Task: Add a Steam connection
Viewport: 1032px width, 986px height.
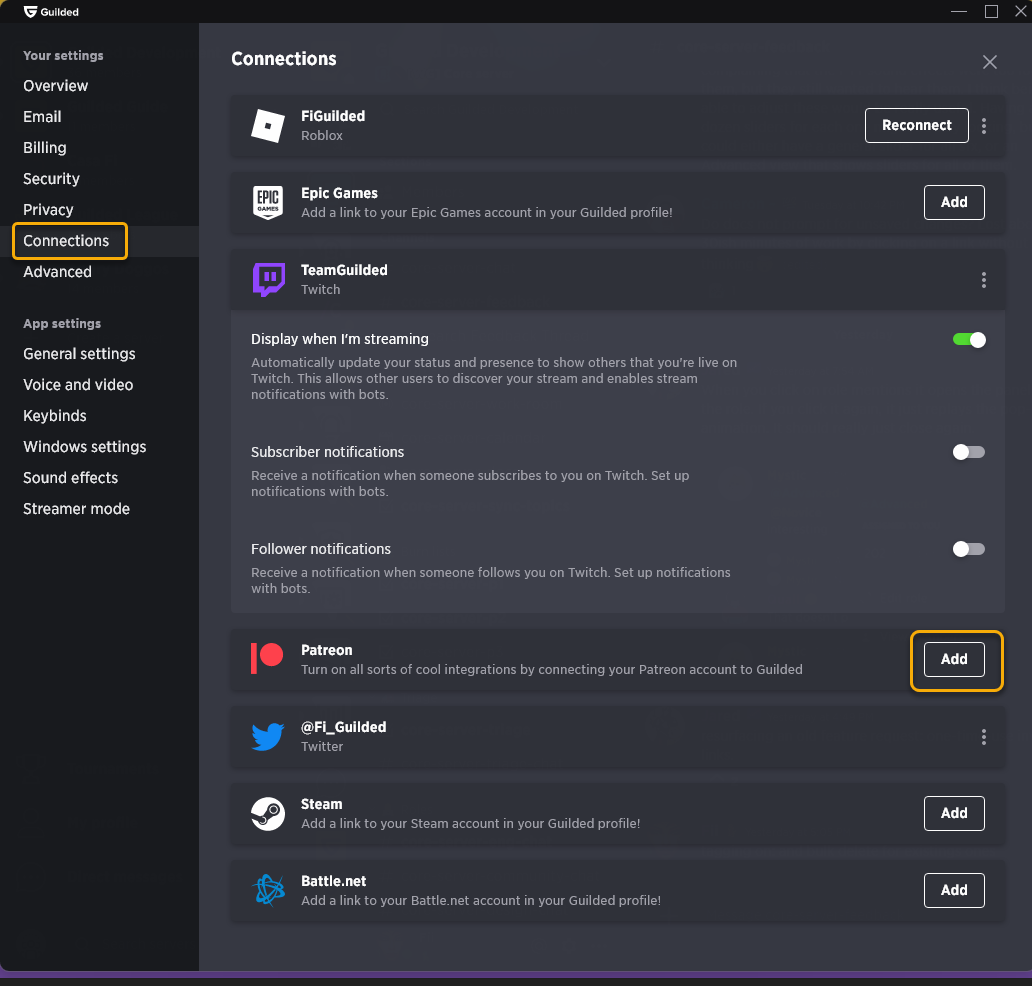Action: tap(954, 813)
